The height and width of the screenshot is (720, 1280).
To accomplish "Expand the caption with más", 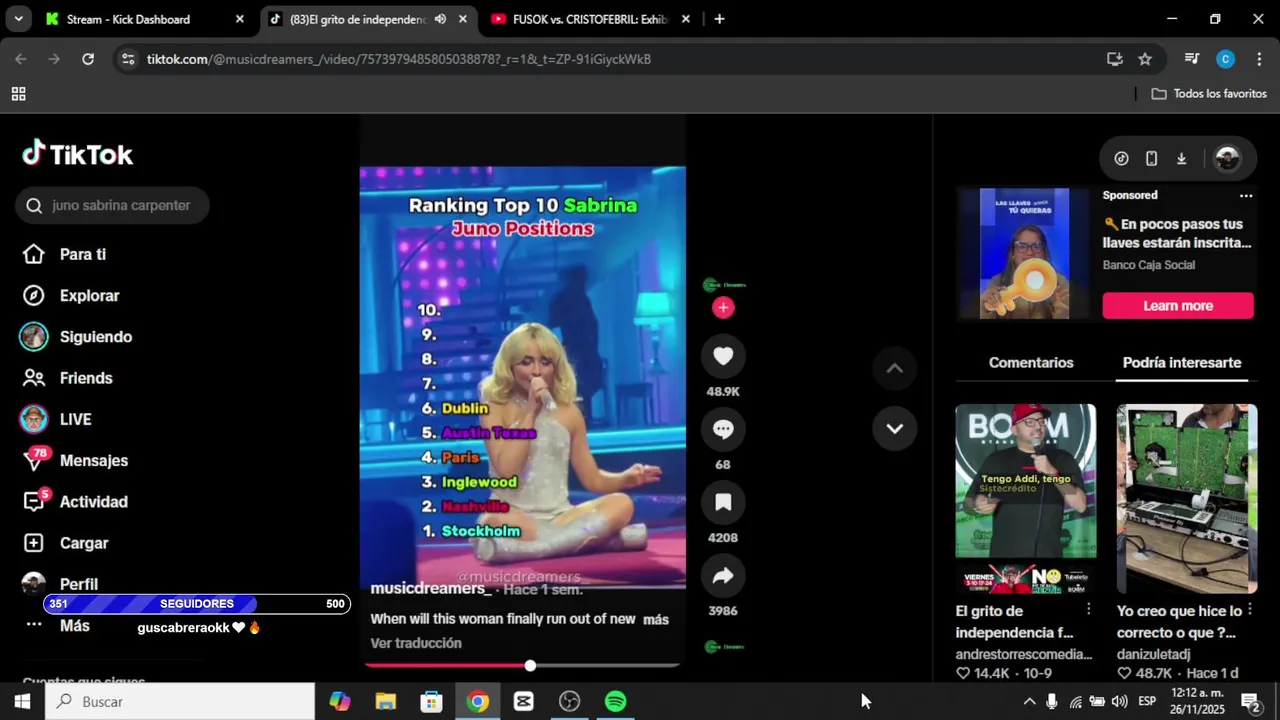I will 656,620.
